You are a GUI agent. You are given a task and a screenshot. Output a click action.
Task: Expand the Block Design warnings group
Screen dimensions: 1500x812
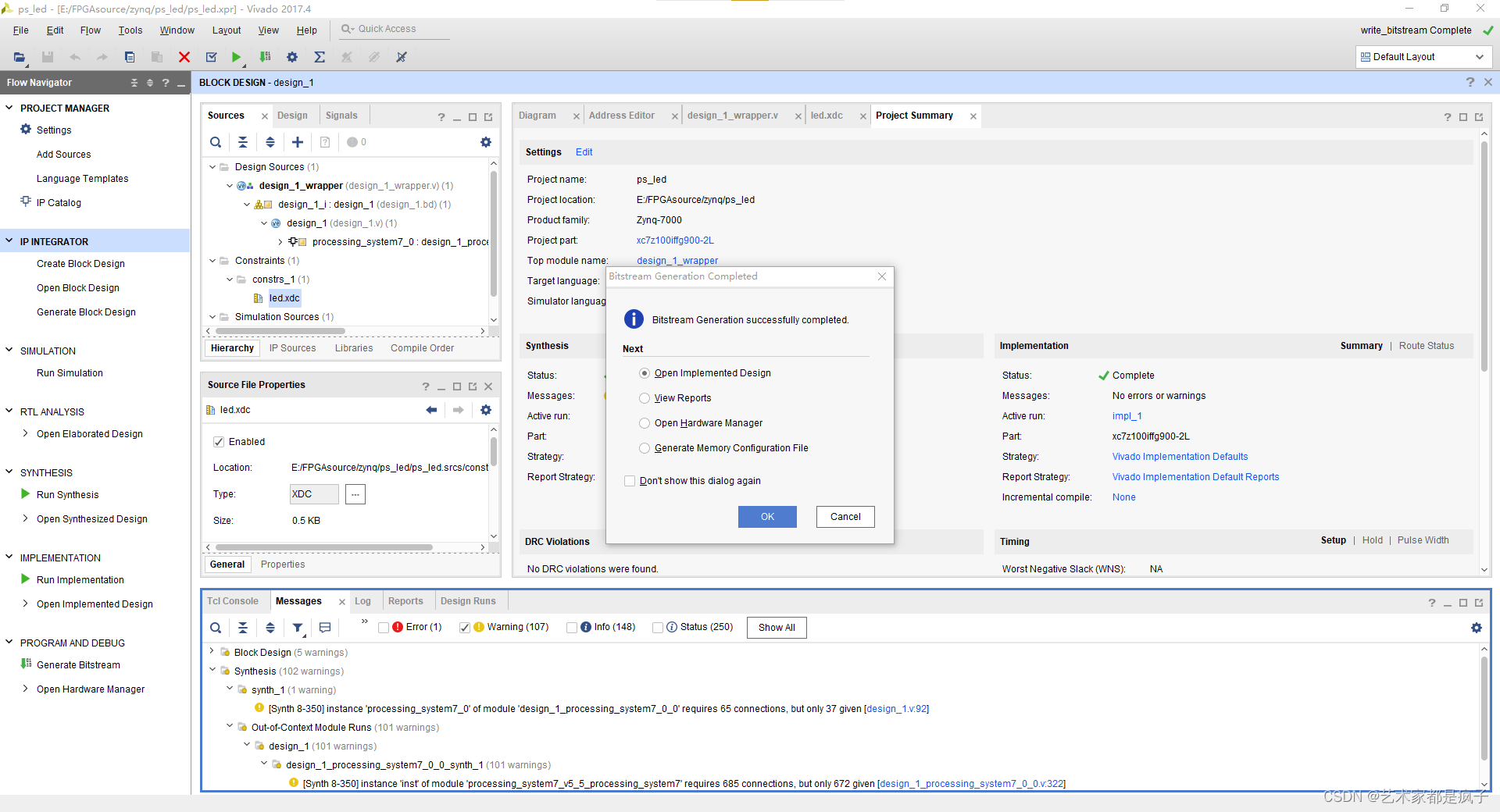[x=212, y=651]
